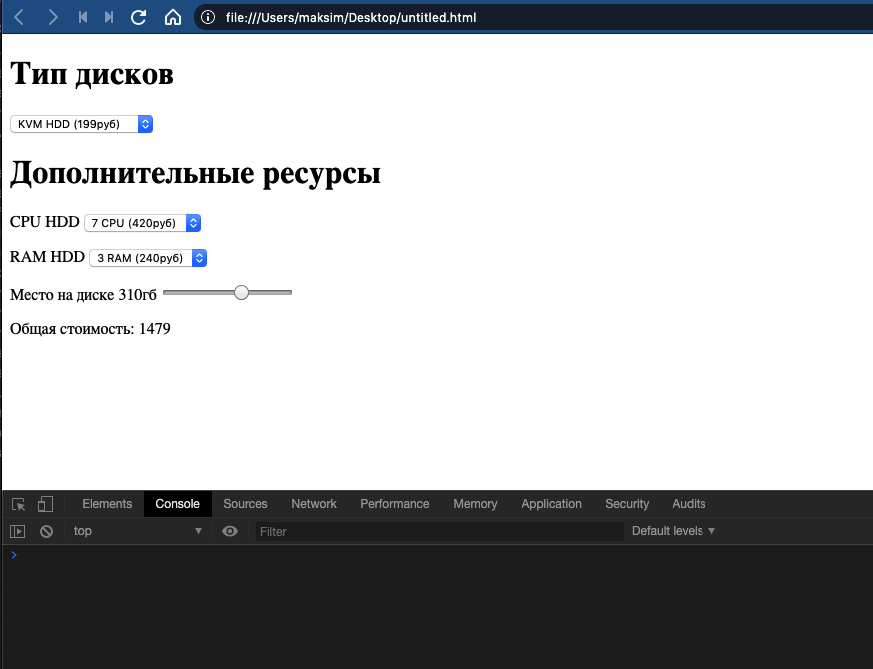Image resolution: width=873 pixels, height=669 pixels.
Task: Switch to the Application tab
Action: point(551,504)
